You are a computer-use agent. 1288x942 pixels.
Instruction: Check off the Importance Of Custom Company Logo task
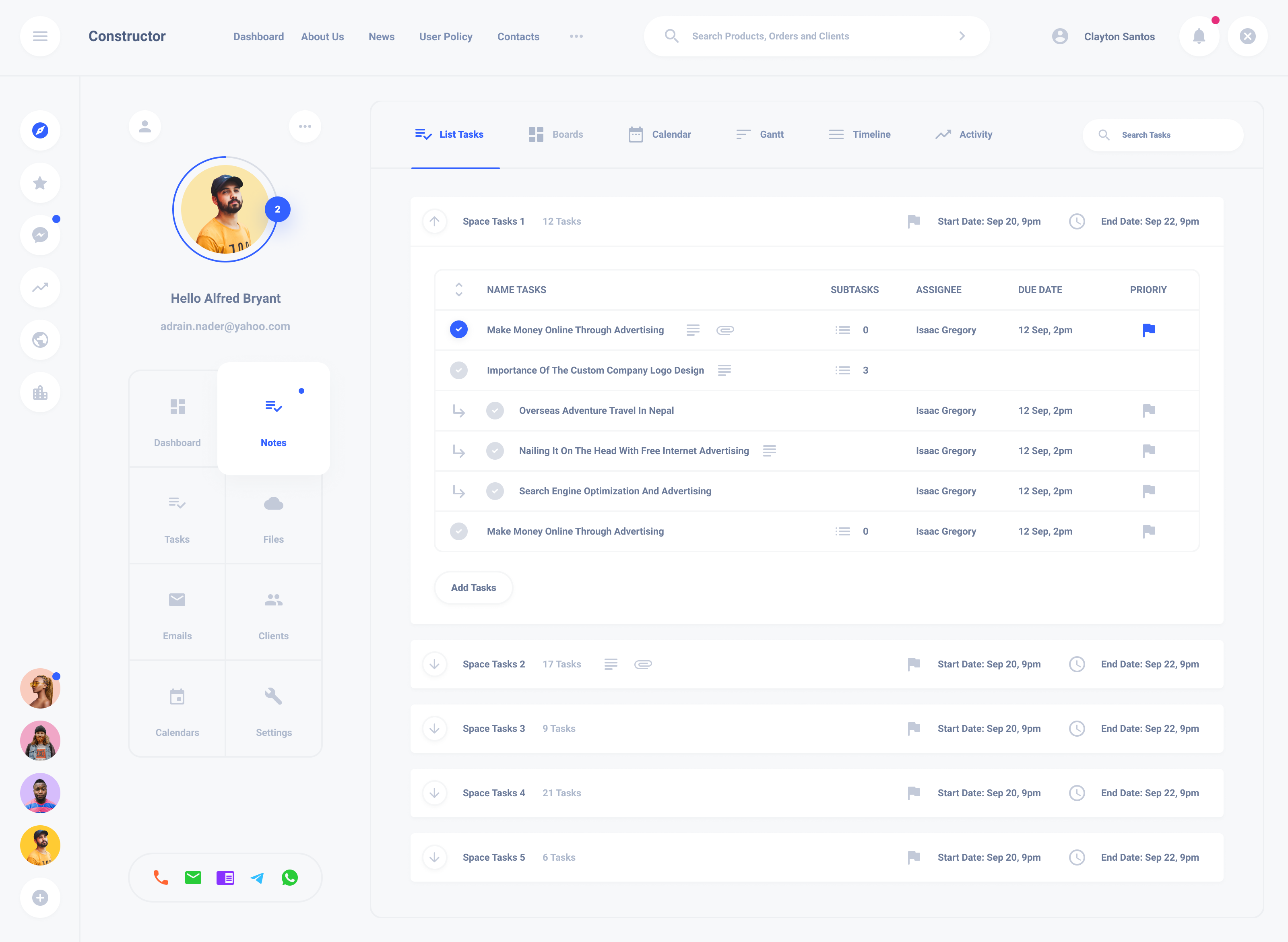[458, 370]
